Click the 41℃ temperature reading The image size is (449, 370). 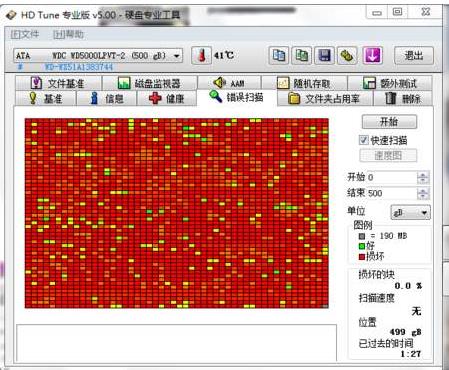[224, 55]
